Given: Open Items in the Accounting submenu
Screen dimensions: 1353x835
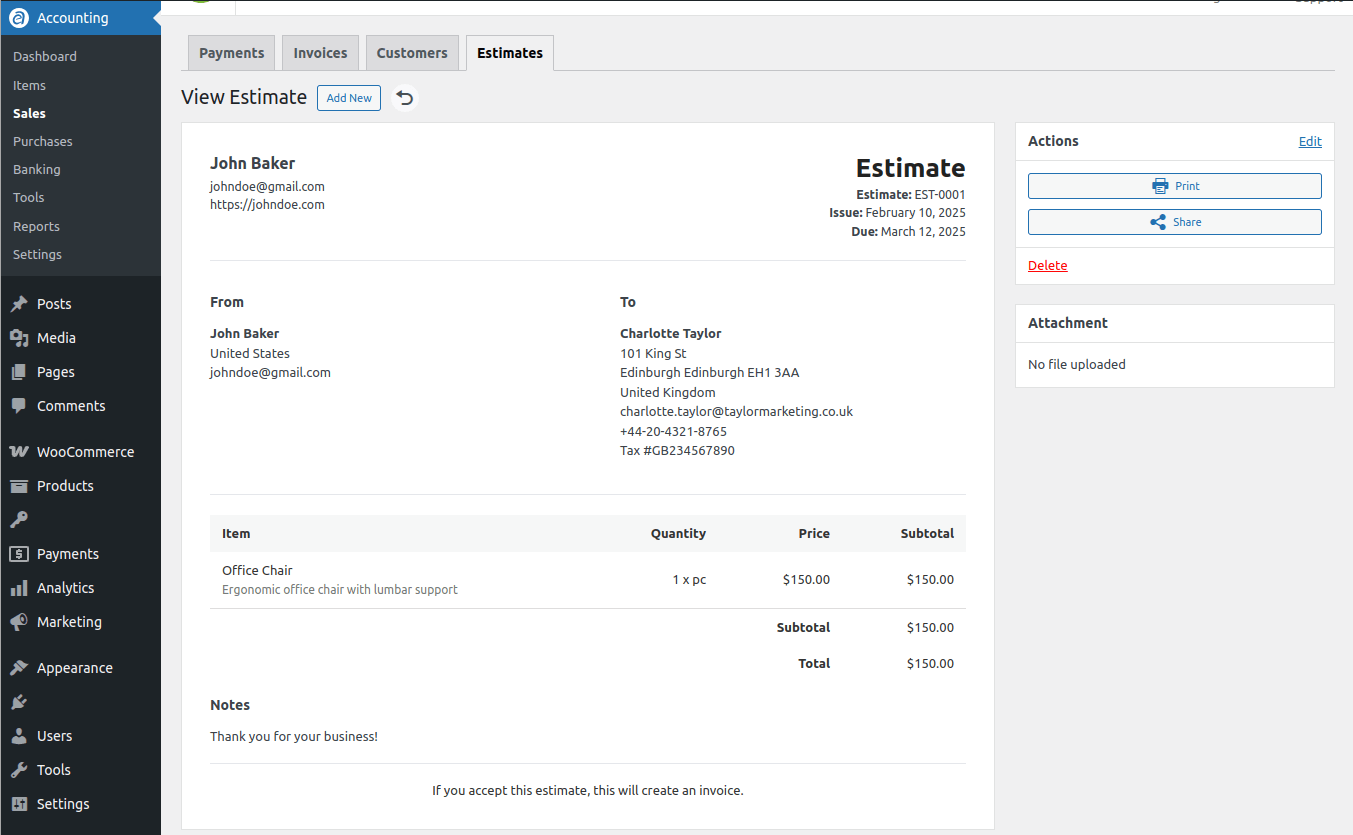Looking at the screenshot, I should coord(30,86).
